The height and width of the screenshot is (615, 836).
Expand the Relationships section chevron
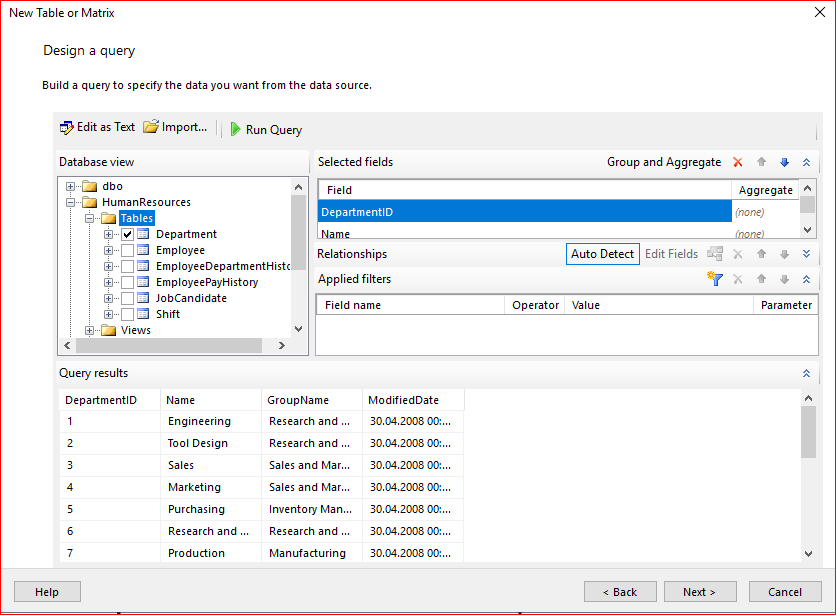[806, 254]
